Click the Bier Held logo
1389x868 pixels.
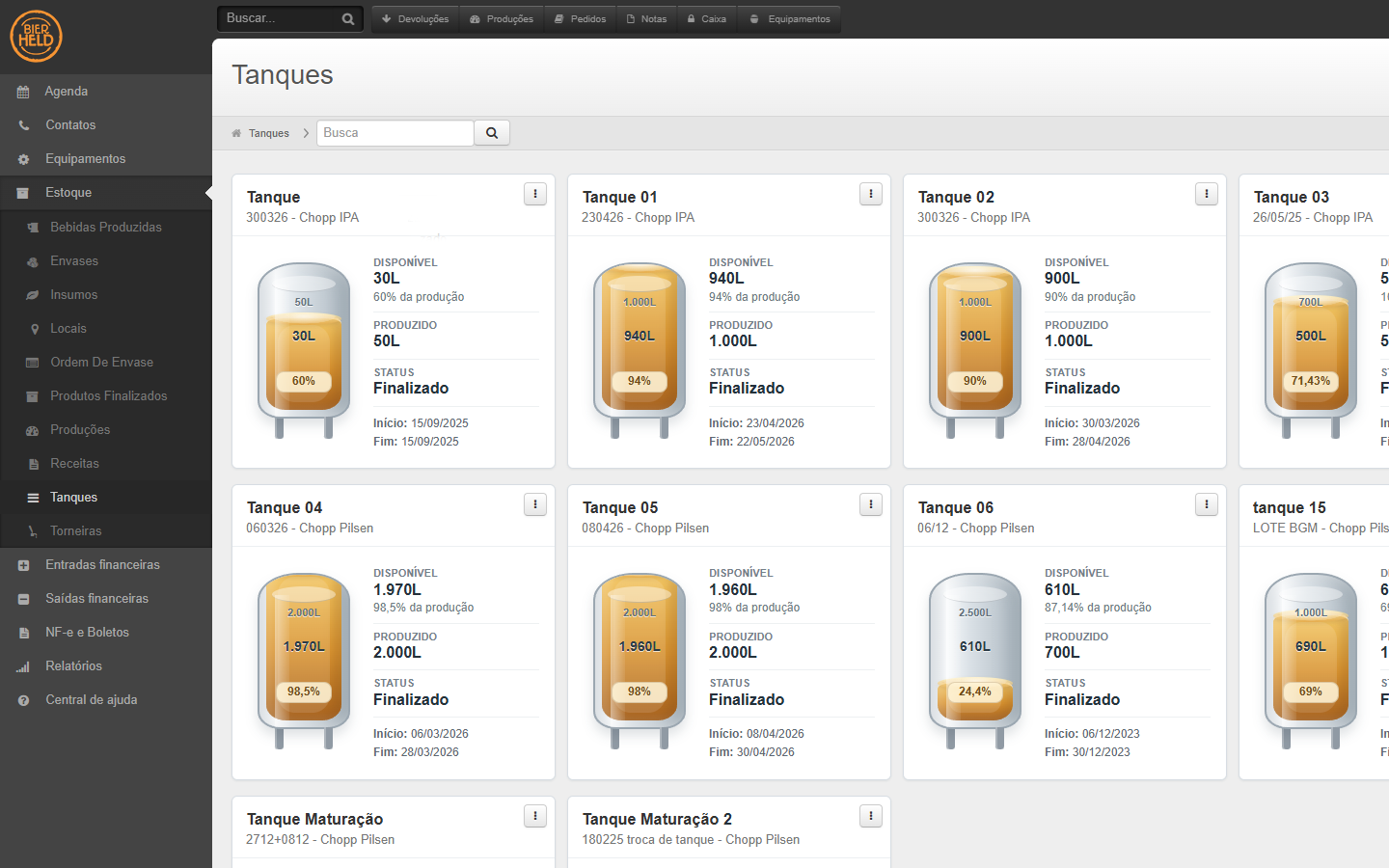point(36,36)
